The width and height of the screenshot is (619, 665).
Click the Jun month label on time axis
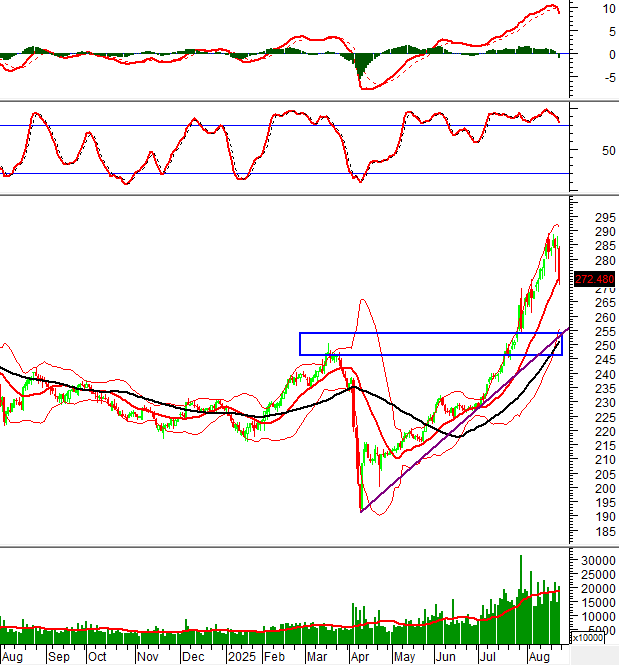coord(446,657)
